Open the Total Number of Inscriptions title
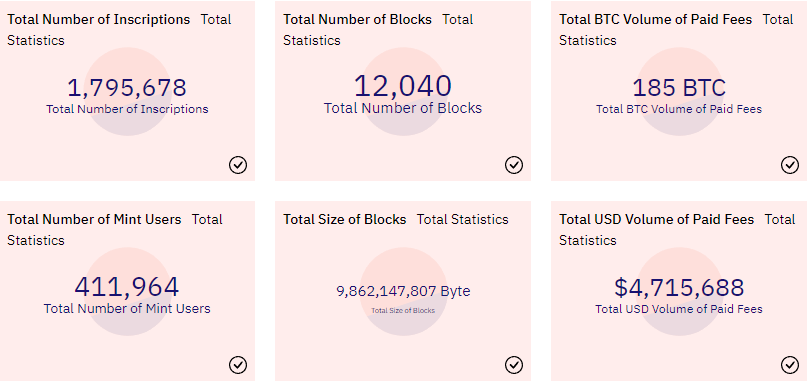The image size is (809, 384). point(99,20)
